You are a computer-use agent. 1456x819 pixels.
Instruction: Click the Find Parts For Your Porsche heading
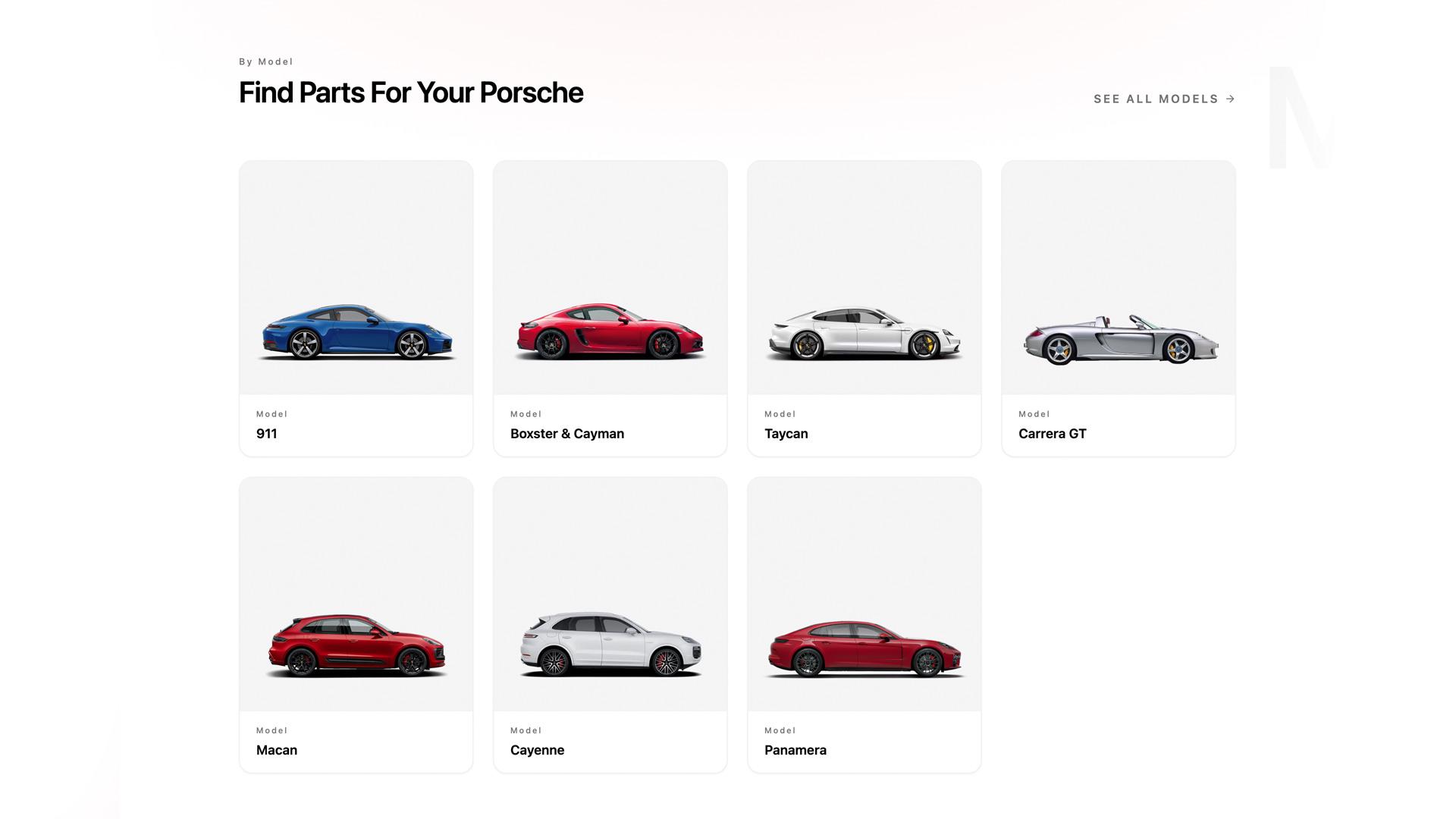click(x=411, y=93)
